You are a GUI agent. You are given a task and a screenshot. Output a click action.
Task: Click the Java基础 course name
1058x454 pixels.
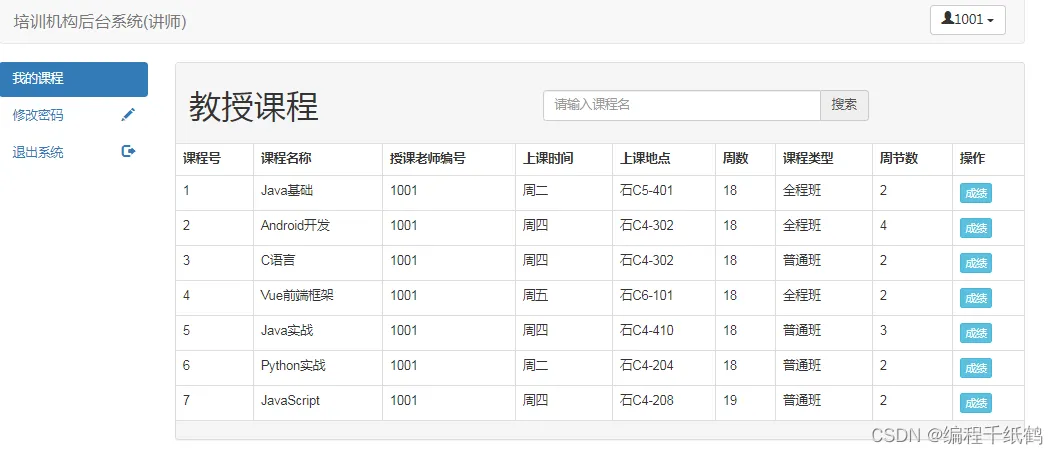pyautogui.click(x=287, y=191)
